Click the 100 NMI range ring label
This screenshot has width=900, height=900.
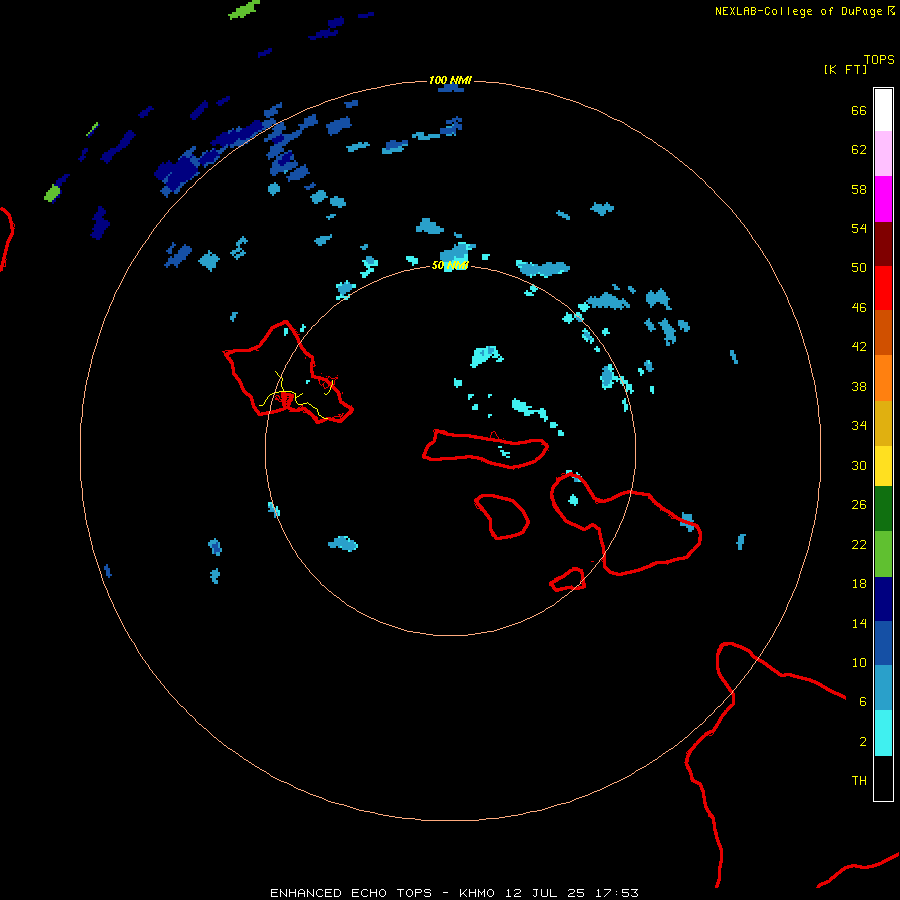click(x=450, y=80)
